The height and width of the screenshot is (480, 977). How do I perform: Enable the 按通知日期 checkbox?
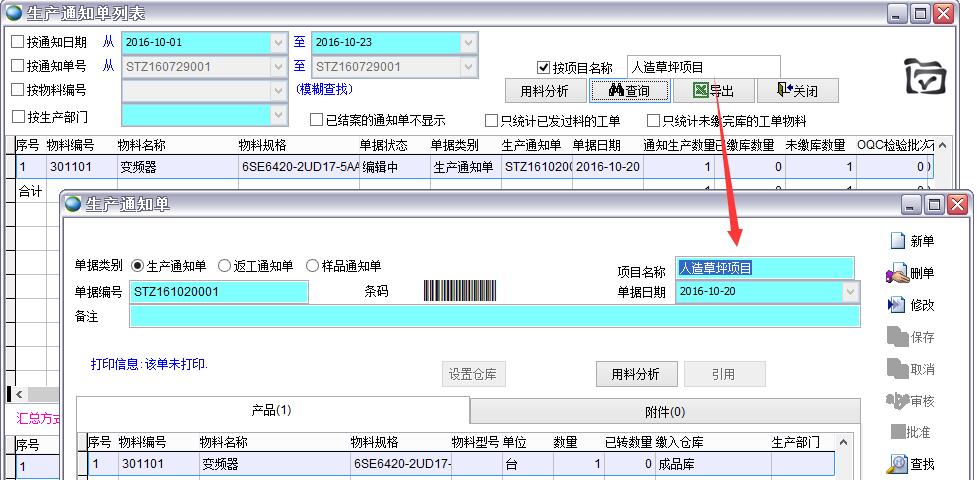coord(18,43)
